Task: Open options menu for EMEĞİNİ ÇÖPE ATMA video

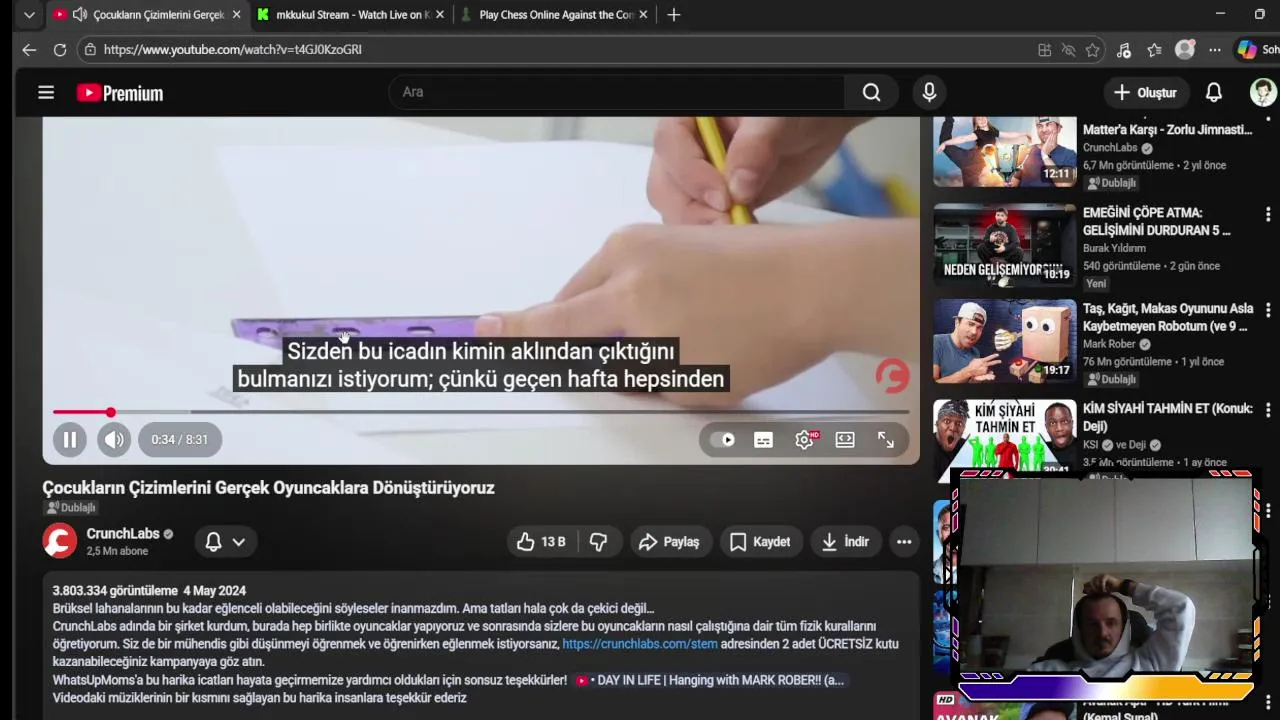Action: (1268, 214)
